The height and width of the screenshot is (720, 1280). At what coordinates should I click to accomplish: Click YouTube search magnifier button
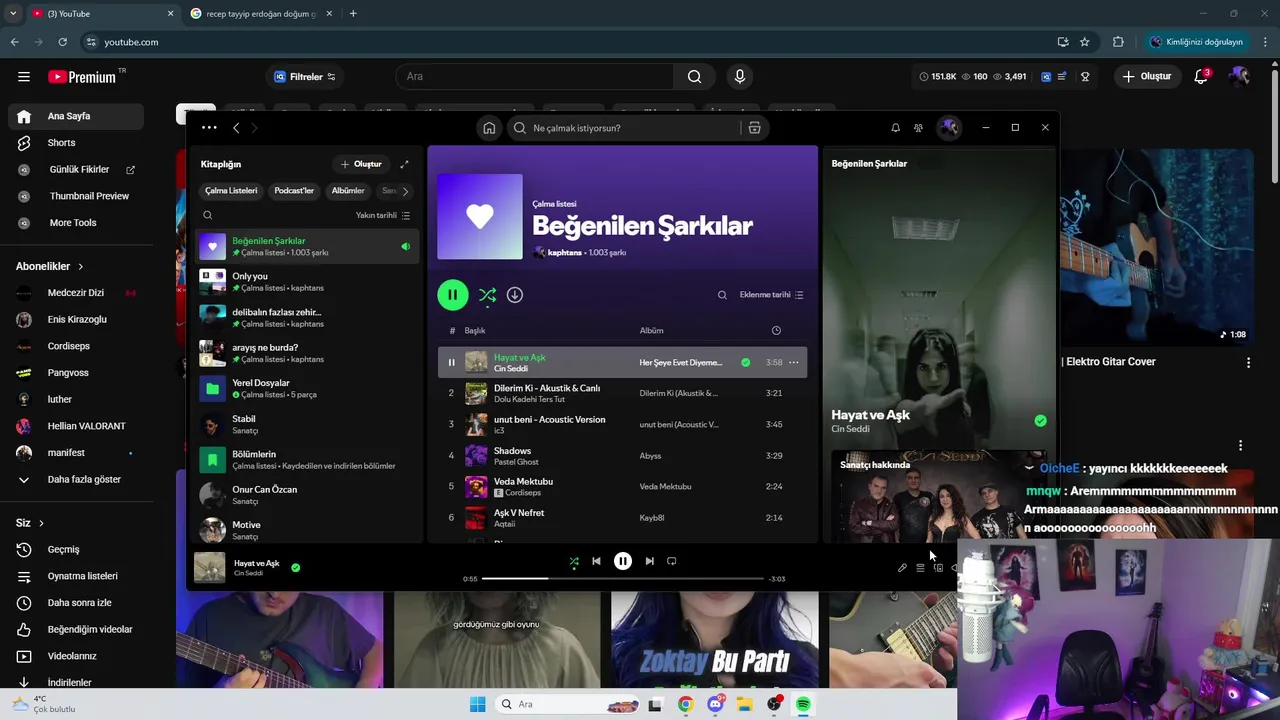coord(694,76)
